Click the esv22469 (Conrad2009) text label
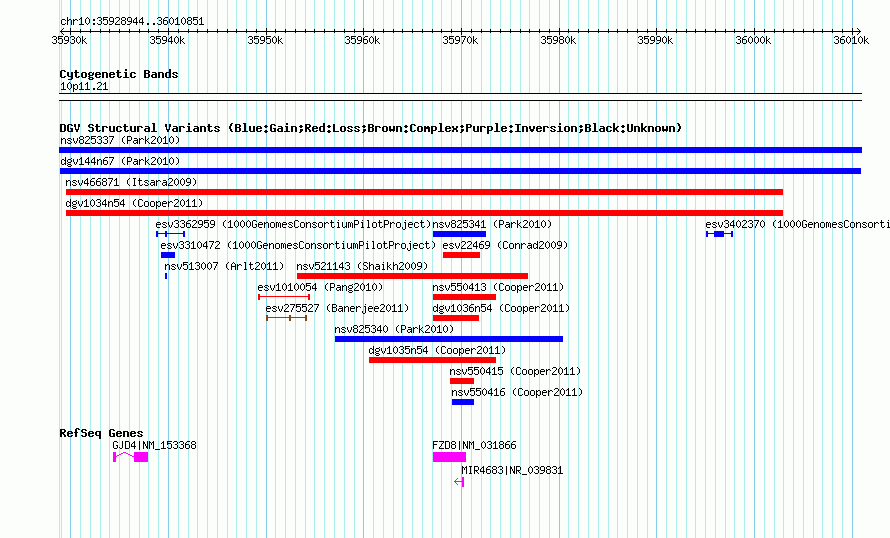This screenshot has width=890, height=538. pyautogui.click(x=505, y=245)
